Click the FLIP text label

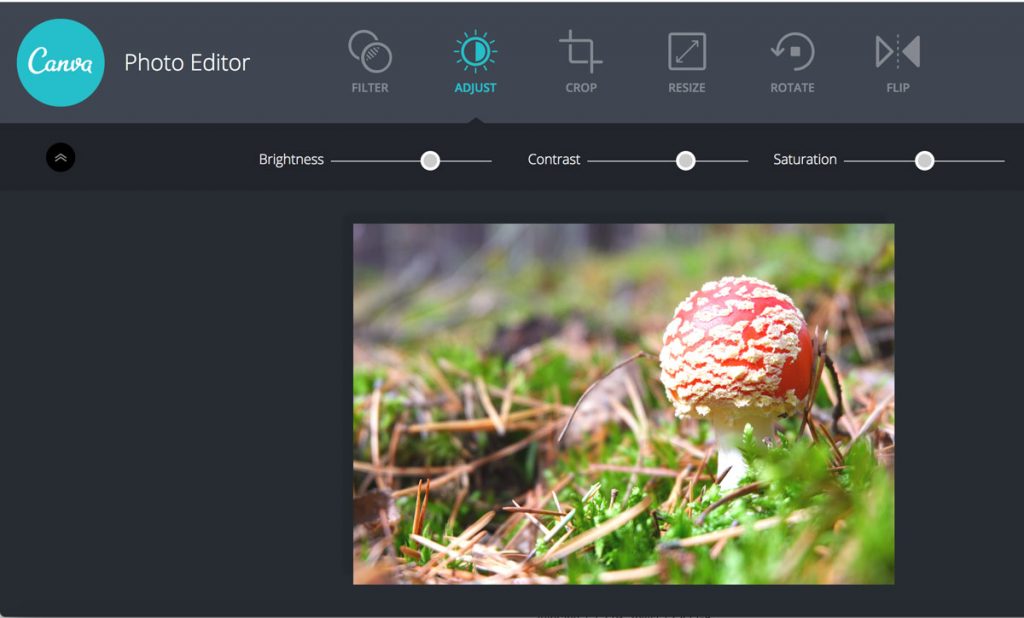898,88
